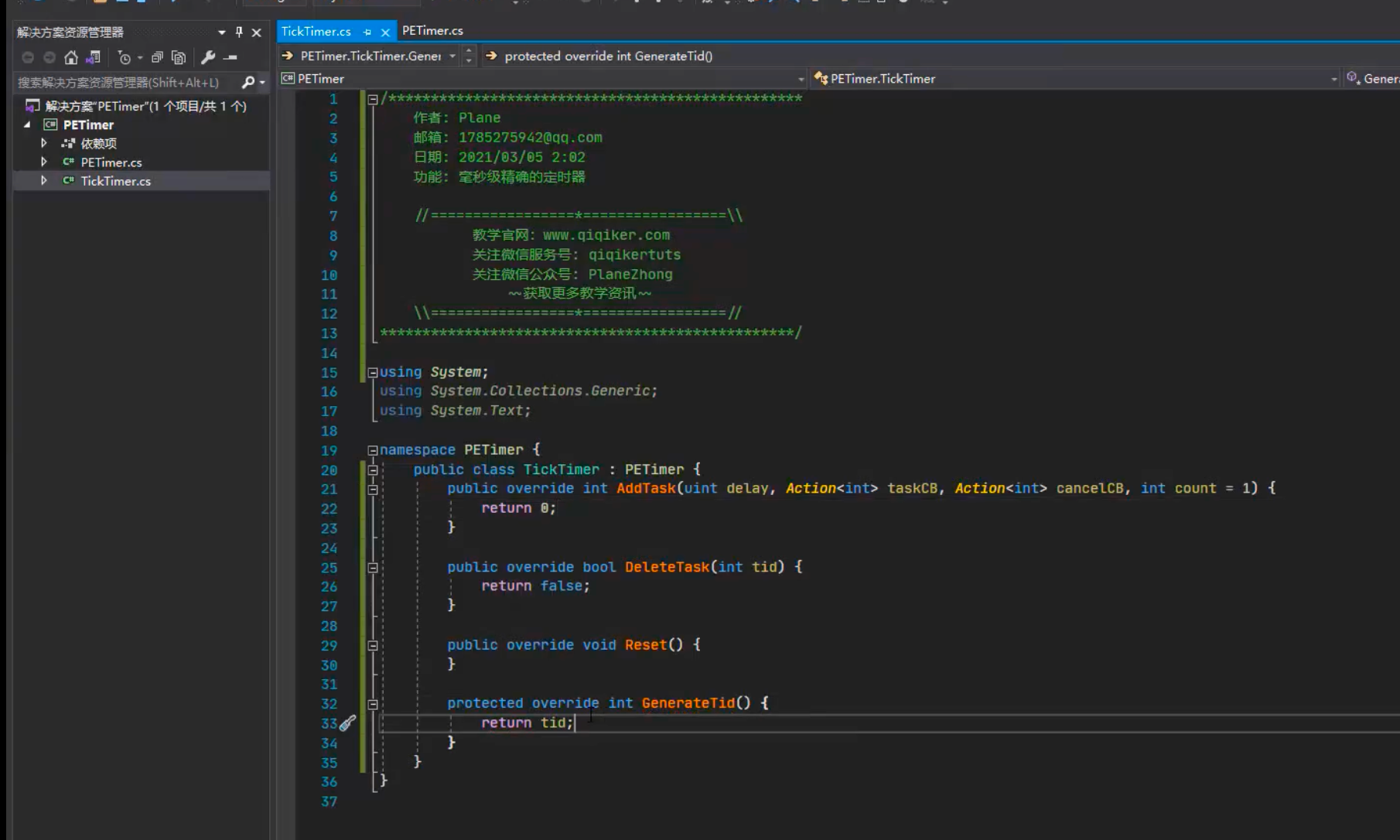Screen dimensions: 1400x840
Task: Expand the 依赖项 dependencies node
Action: click(x=44, y=143)
